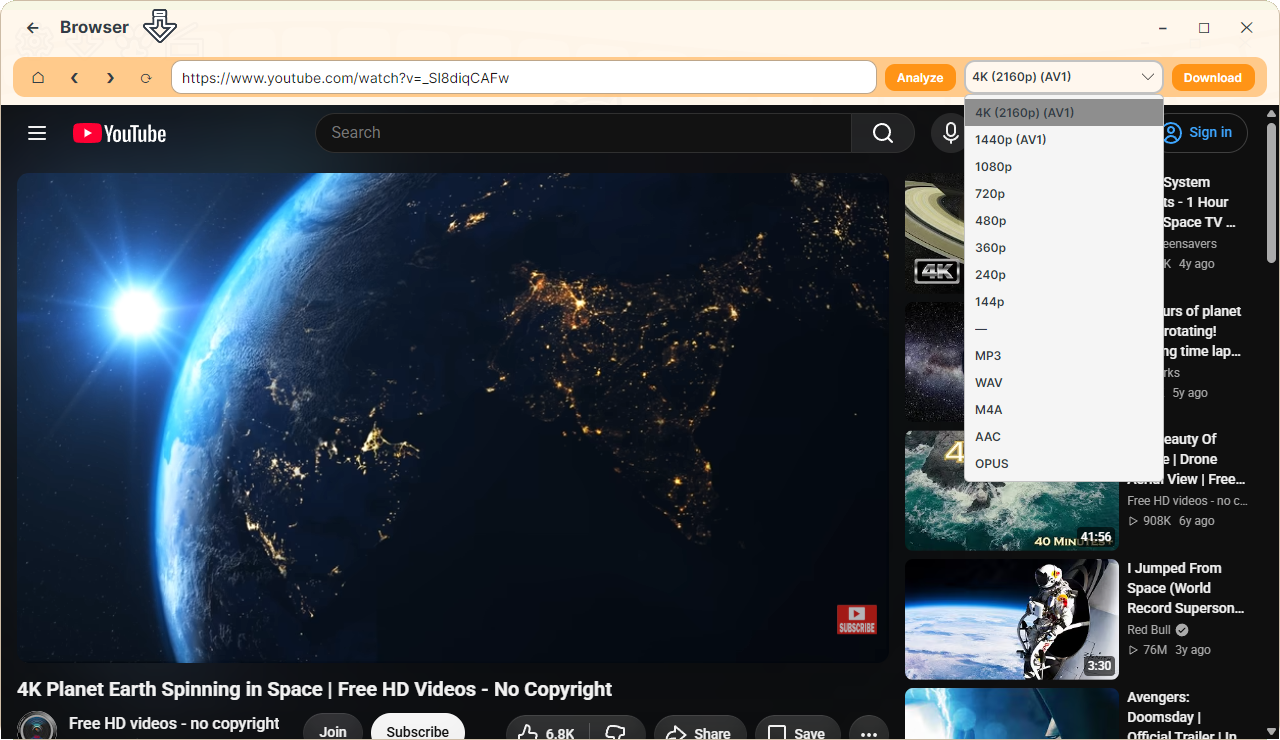The height and width of the screenshot is (740, 1280).
Task: Join the Free HD videos channel
Action: [x=333, y=732]
